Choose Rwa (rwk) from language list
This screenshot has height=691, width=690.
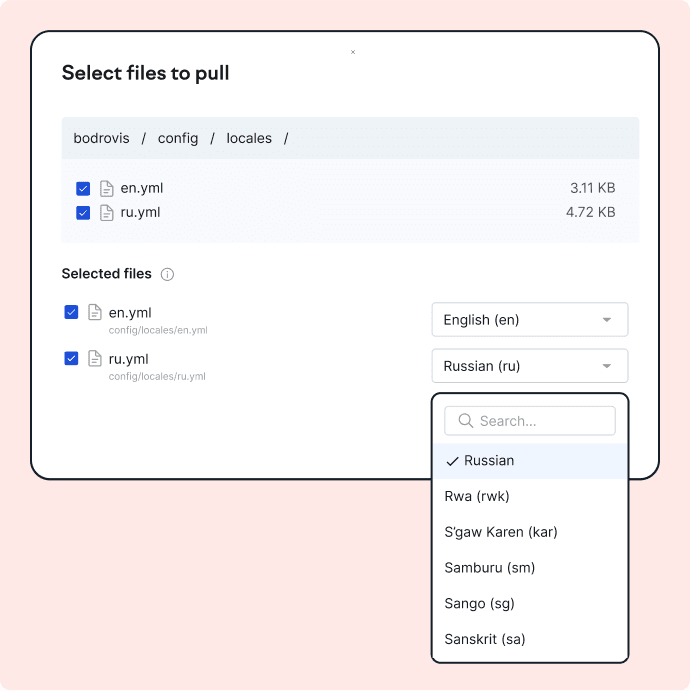(x=477, y=496)
